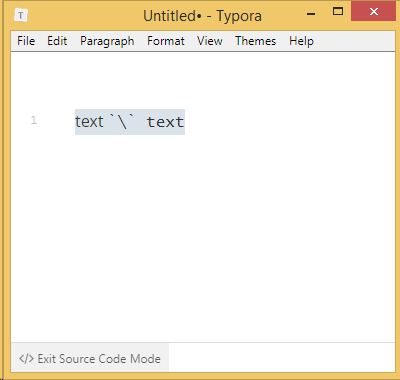Open the Themes menu

click(256, 41)
